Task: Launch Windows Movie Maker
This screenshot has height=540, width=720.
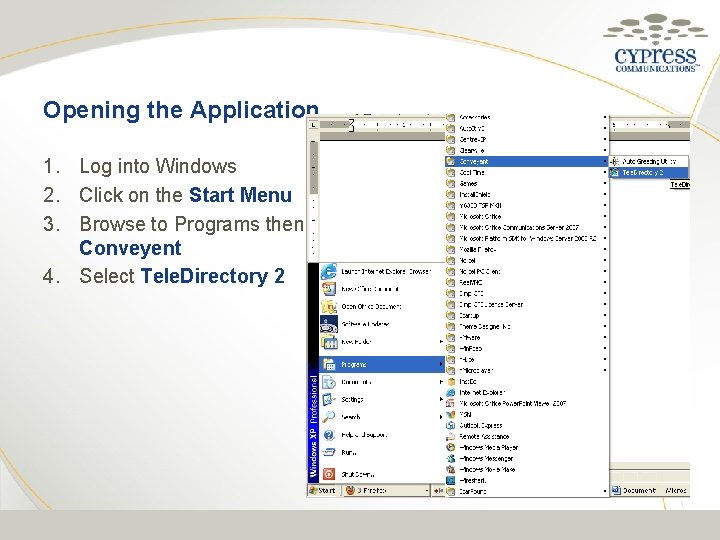Action: [x=527, y=470]
